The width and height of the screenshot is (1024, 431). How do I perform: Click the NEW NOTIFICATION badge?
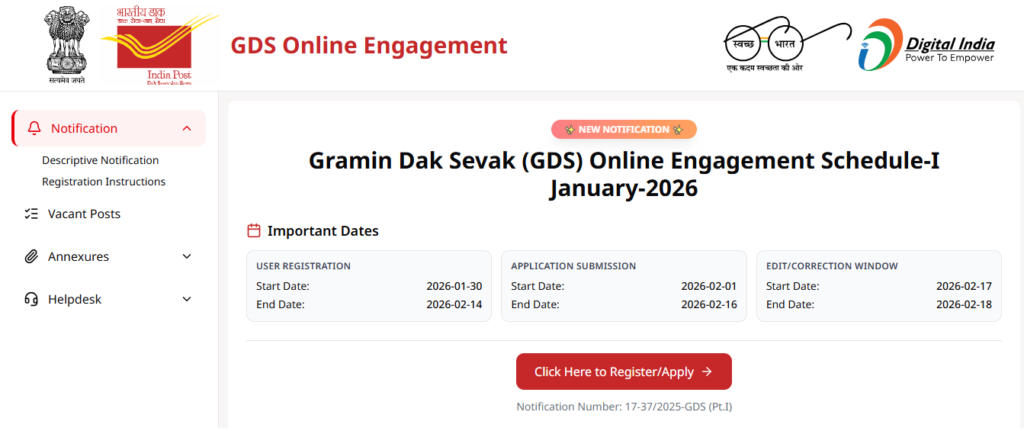pos(624,129)
